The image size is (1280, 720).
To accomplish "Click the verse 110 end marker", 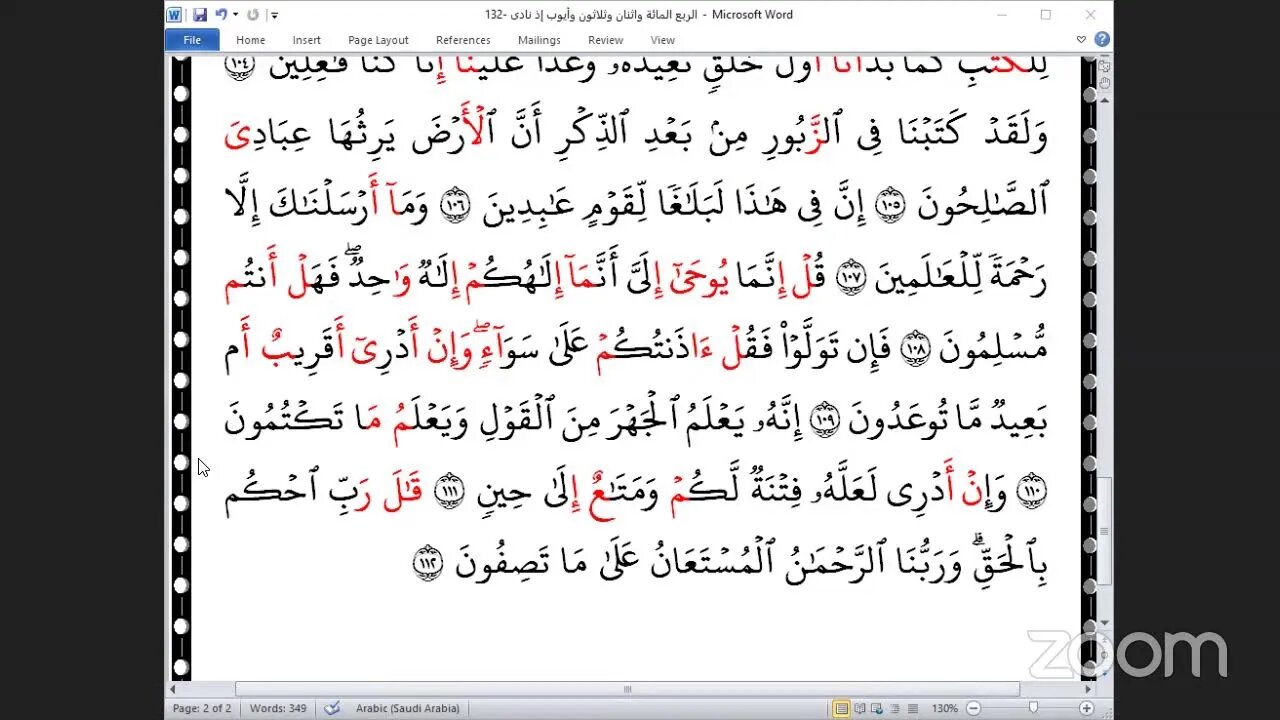I will [1031, 492].
